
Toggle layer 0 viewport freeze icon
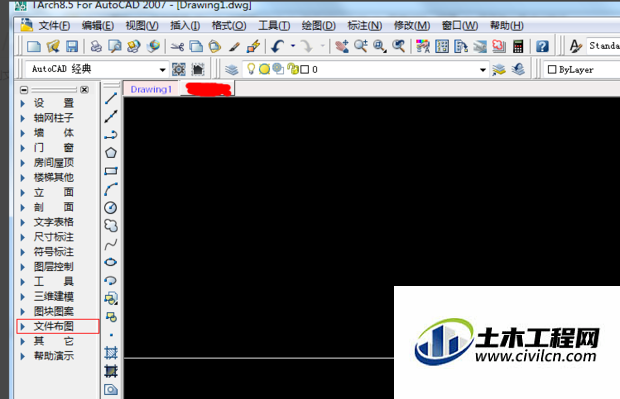[278, 69]
